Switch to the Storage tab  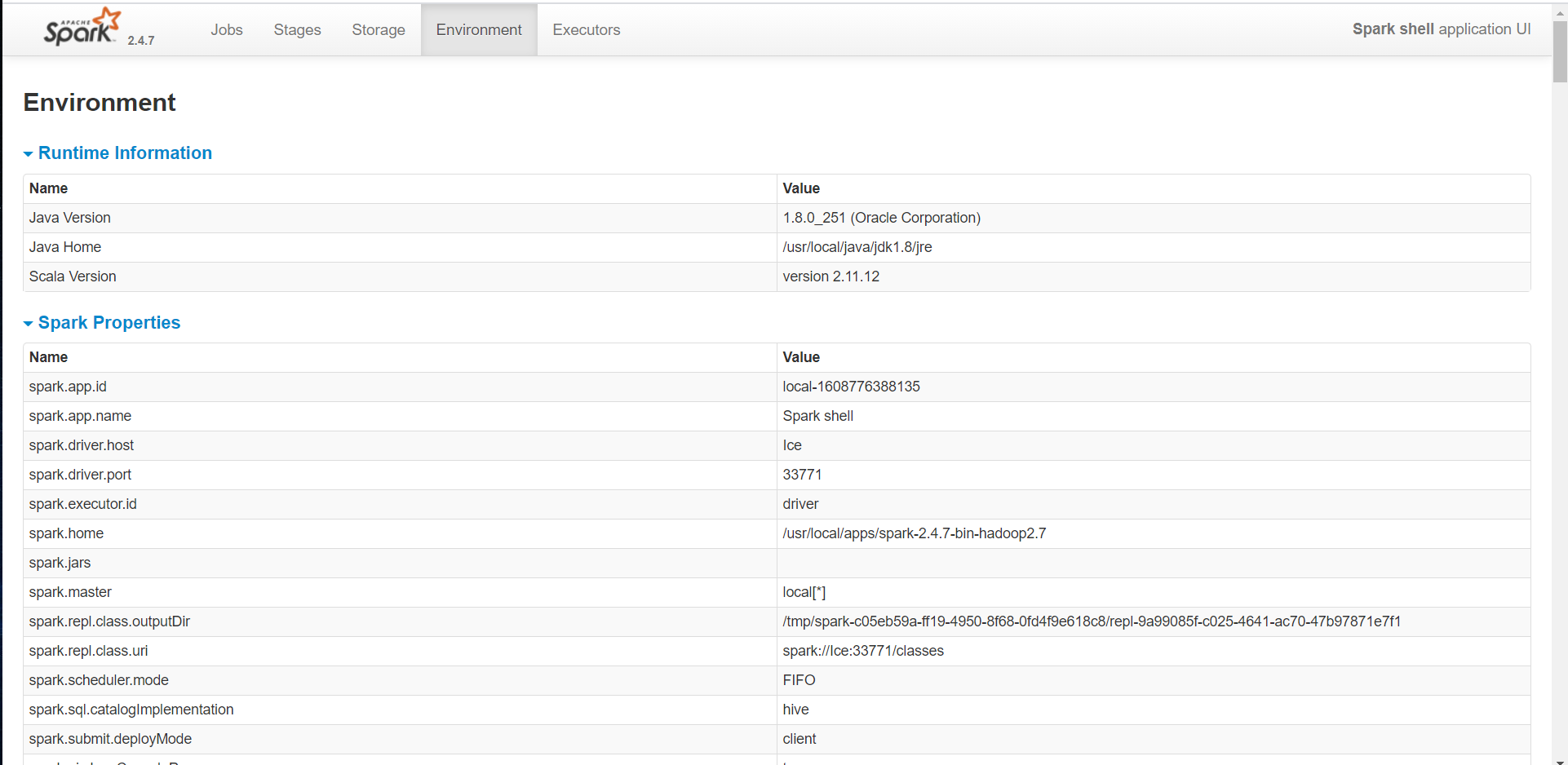point(379,29)
